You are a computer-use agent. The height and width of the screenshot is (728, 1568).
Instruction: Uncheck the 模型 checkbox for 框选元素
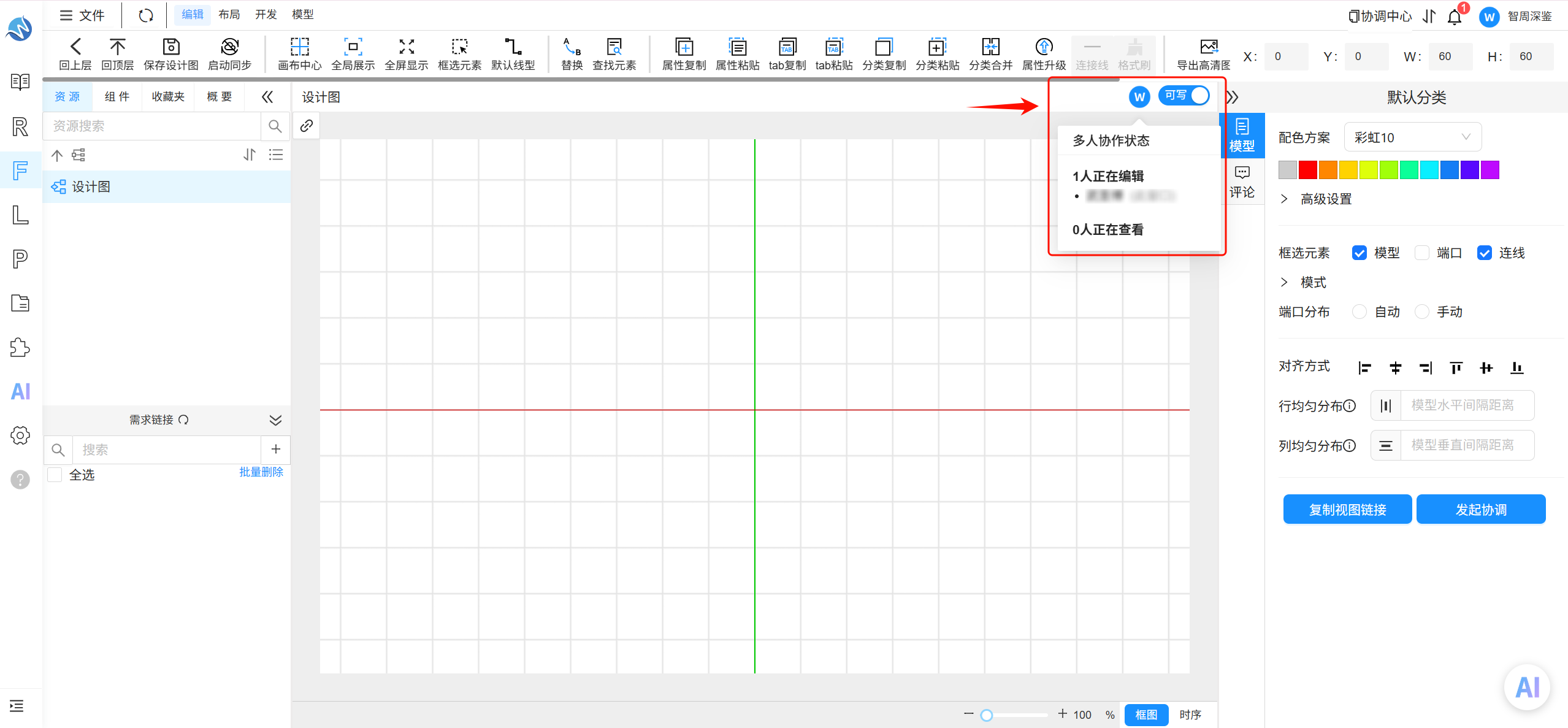tap(1359, 253)
